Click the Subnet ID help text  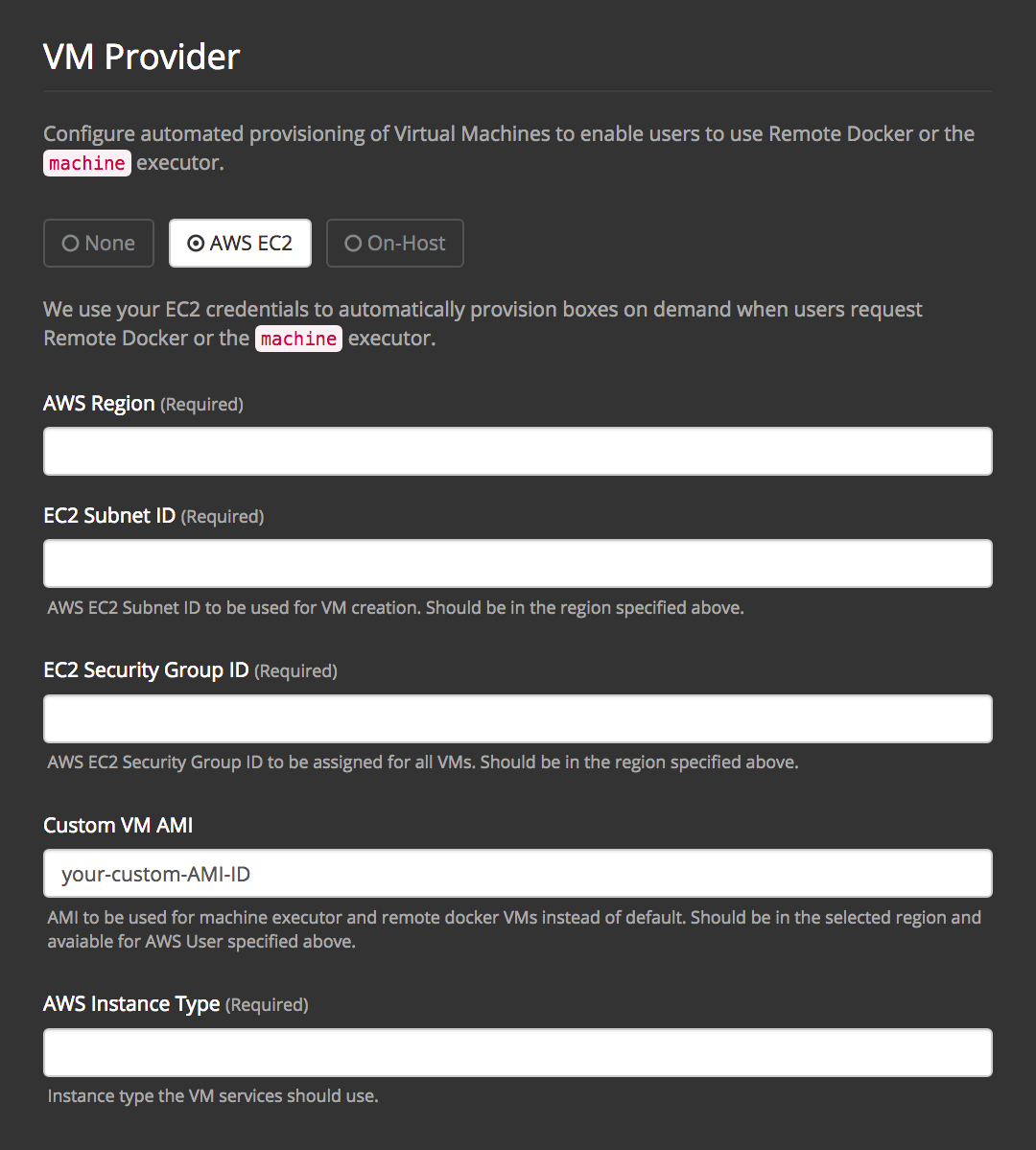[395, 608]
